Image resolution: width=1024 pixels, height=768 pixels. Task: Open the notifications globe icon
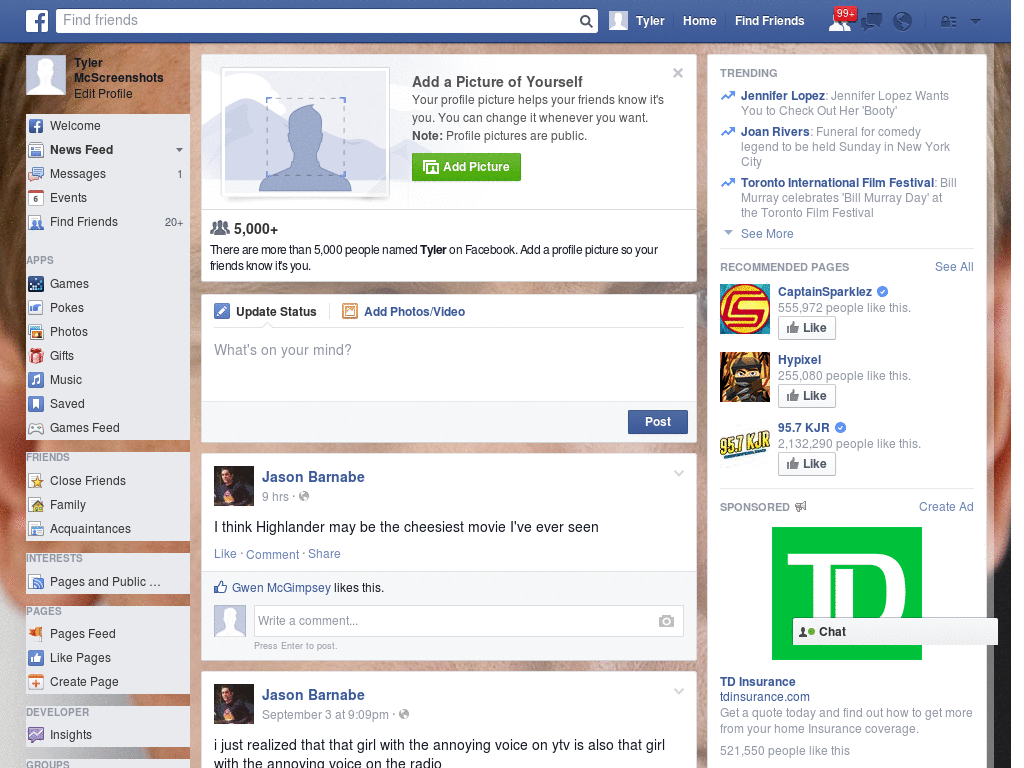902,22
